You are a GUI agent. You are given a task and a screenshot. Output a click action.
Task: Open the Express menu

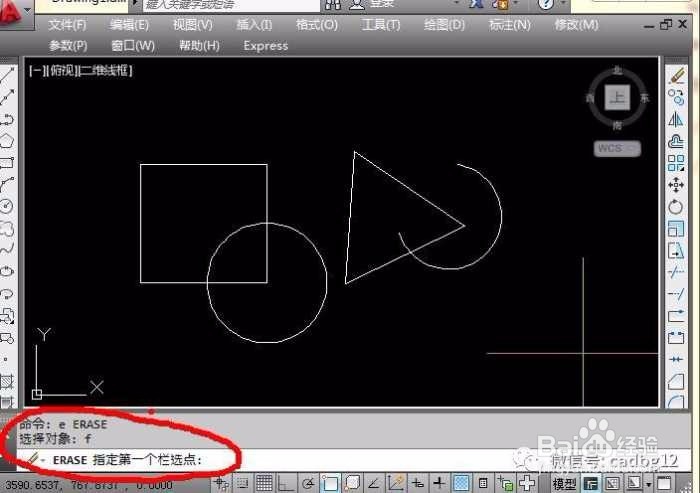click(266, 46)
